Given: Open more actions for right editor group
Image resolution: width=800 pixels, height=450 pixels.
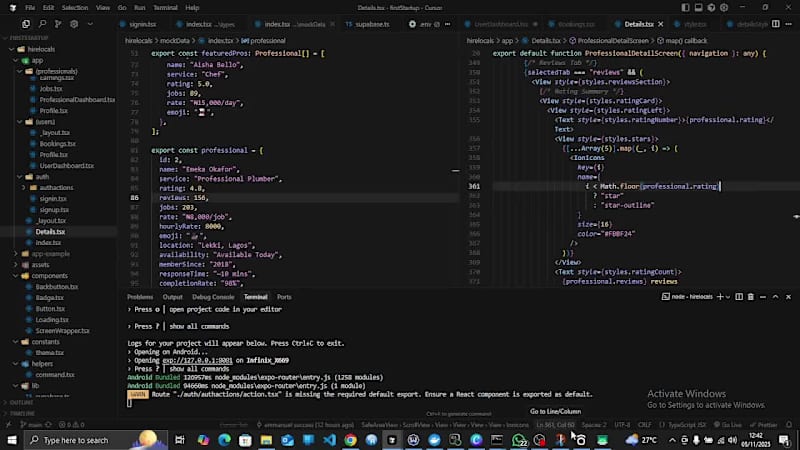Looking at the screenshot, I should tap(788, 24).
